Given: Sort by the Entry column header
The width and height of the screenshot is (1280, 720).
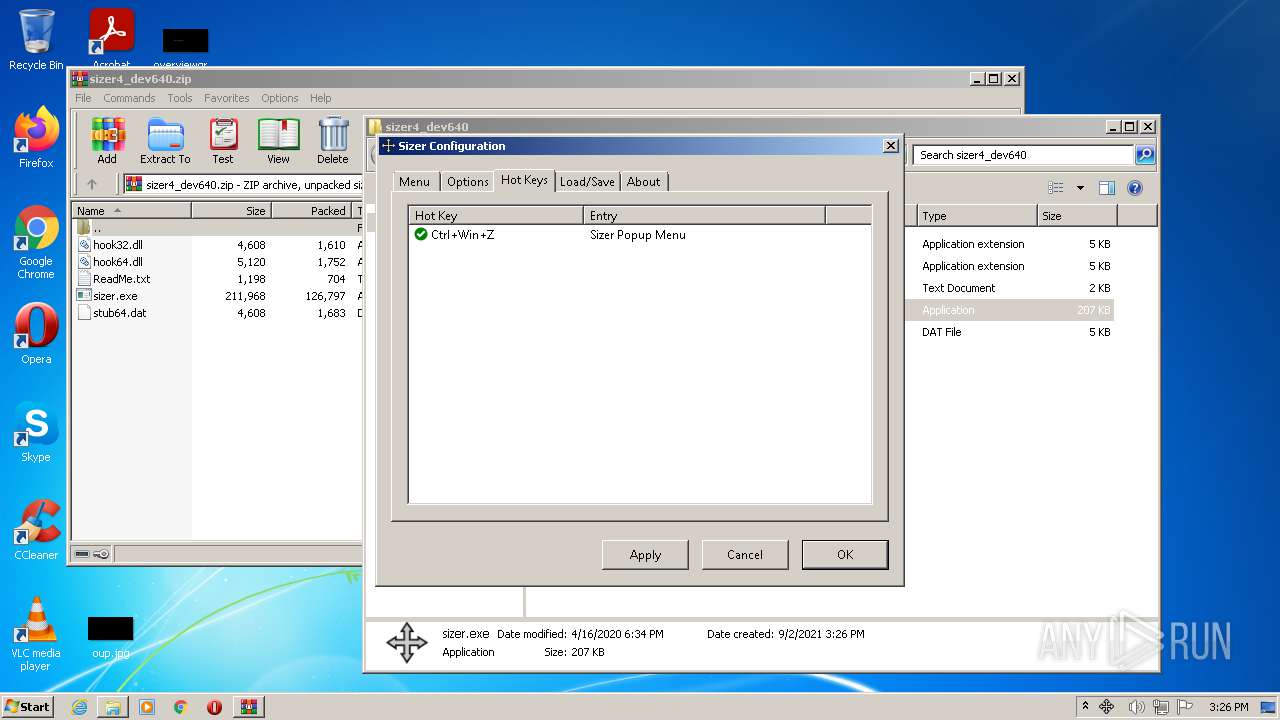Looking at the screenshot, I should click(704, 215).
